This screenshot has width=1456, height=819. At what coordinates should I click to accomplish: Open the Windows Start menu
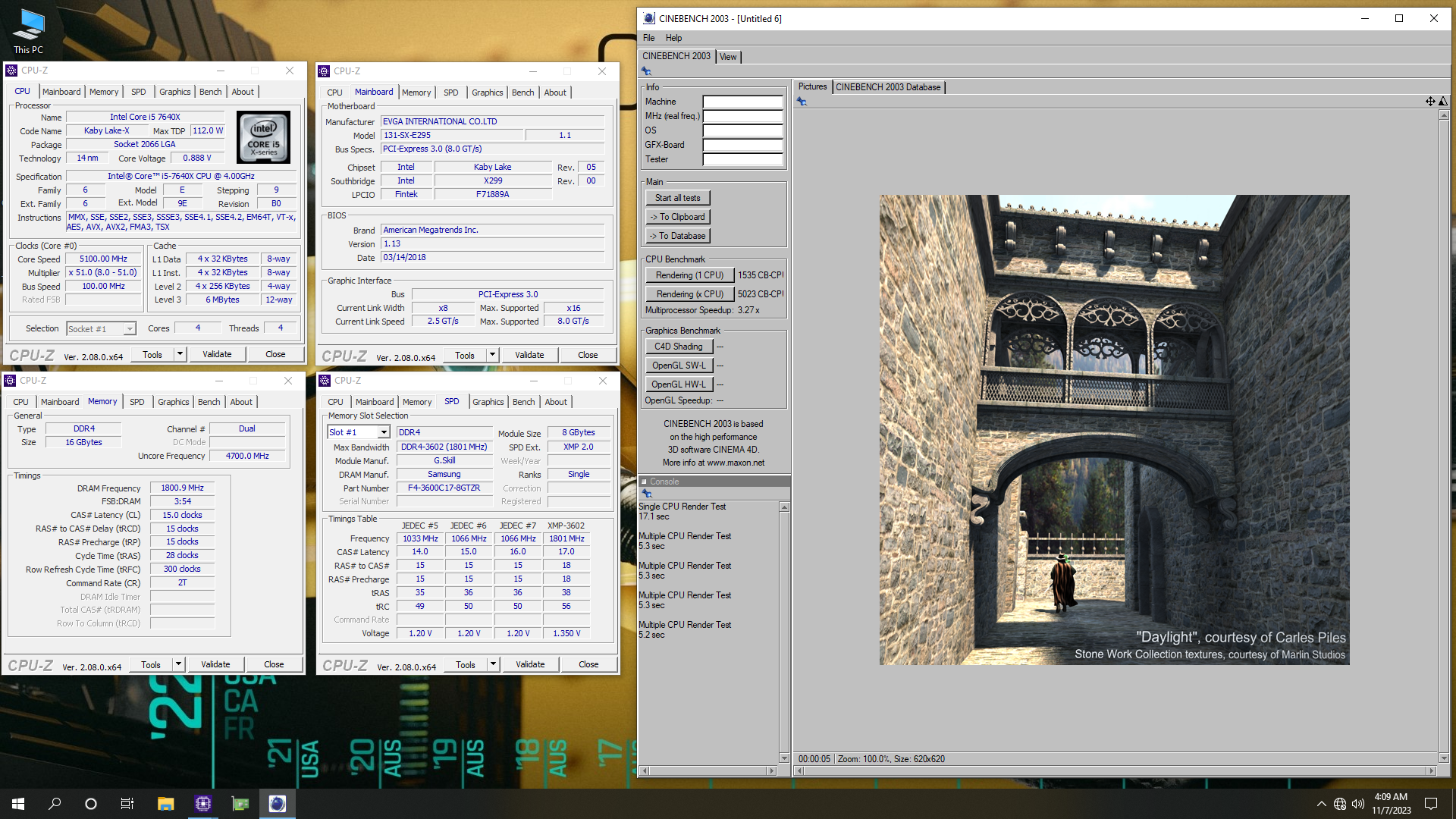pyautogui.click(x=18, y=804)
